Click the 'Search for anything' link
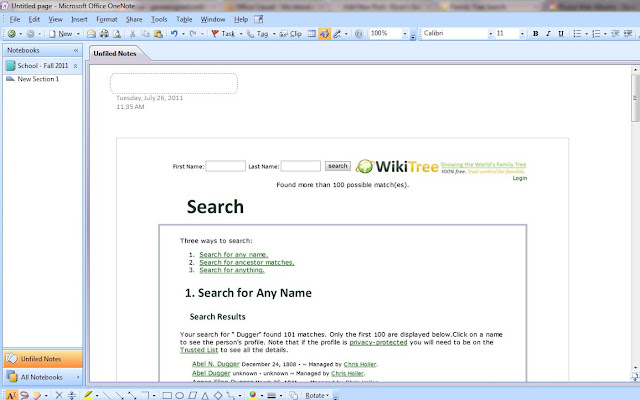Viewport: 640px width, 400px height. pos(232,270)
